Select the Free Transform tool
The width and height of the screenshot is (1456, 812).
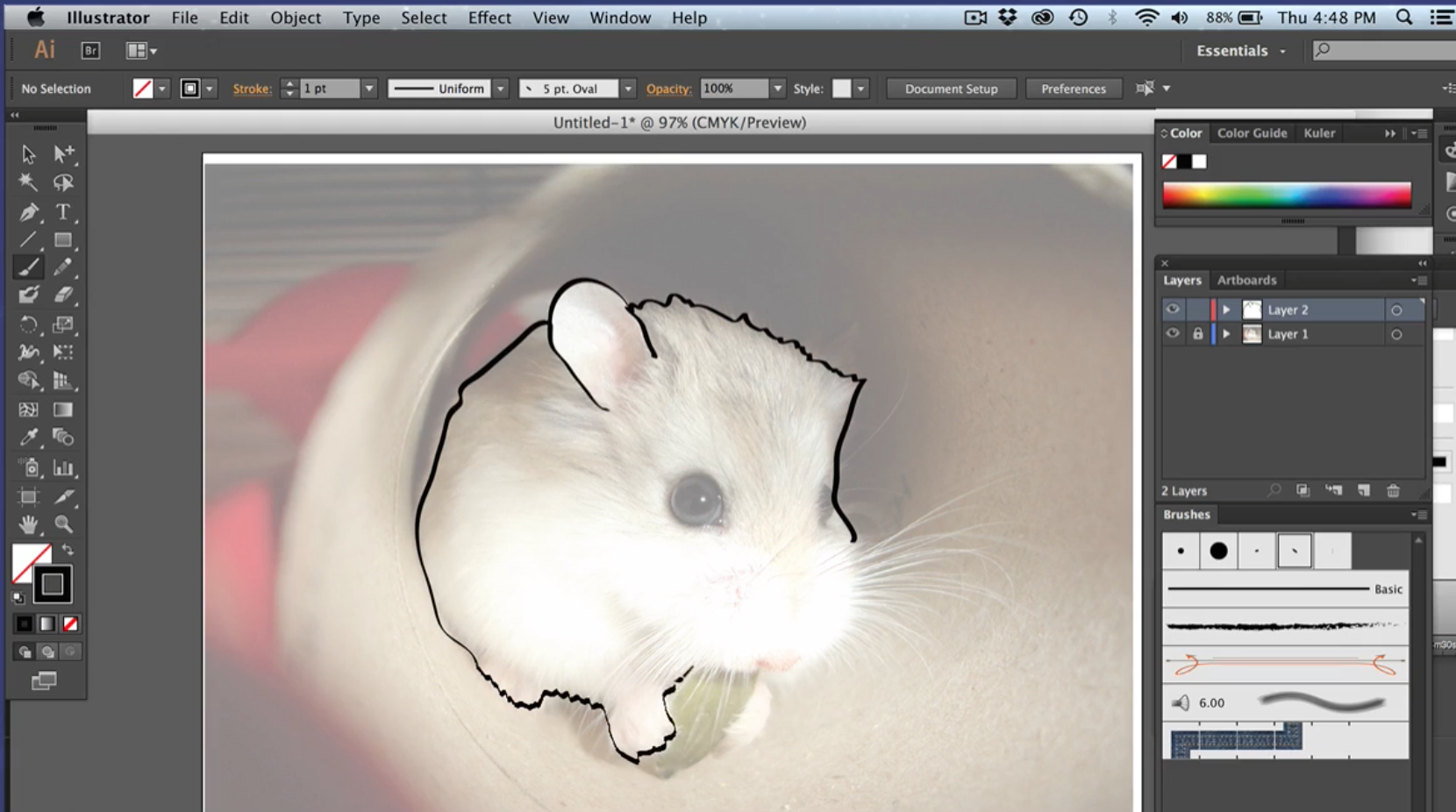[63, 353]
